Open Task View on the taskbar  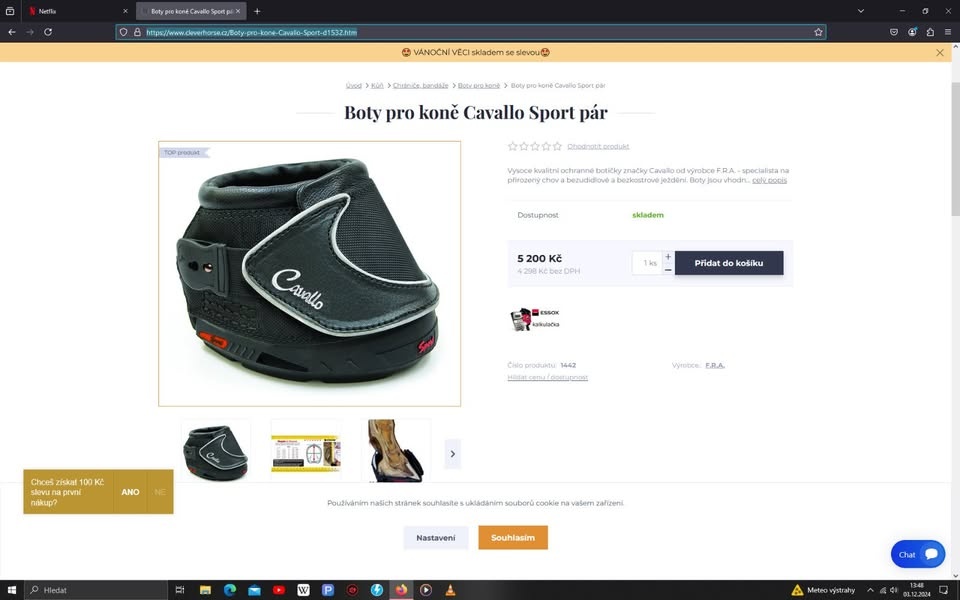click(x=179, y=590)
